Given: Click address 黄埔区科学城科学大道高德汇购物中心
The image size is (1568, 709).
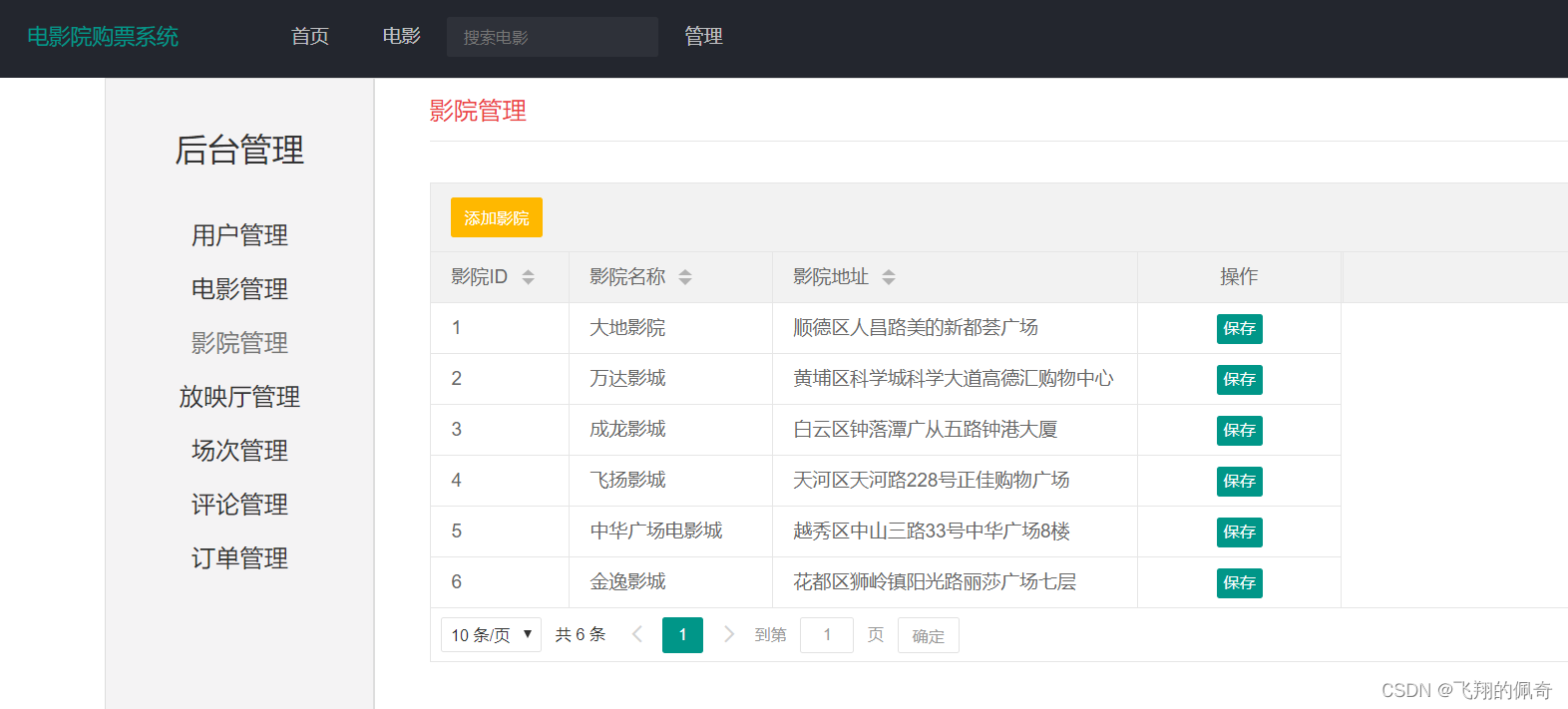Looking at the screenshot, I should coord(954,379).
